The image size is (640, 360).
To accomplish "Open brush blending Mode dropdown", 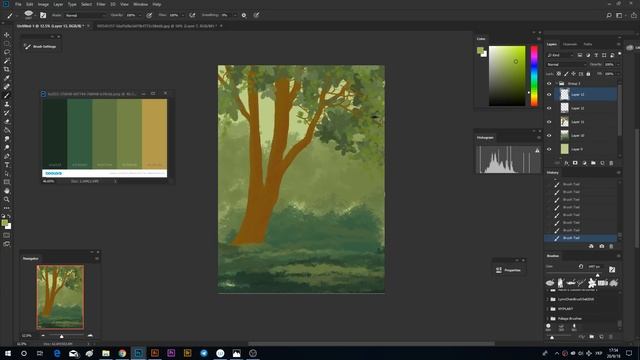I will [86, 15].
